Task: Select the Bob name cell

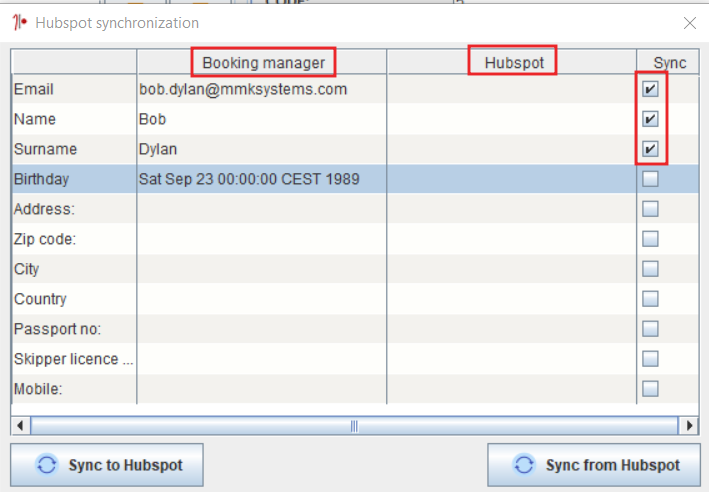Action: 262,119
